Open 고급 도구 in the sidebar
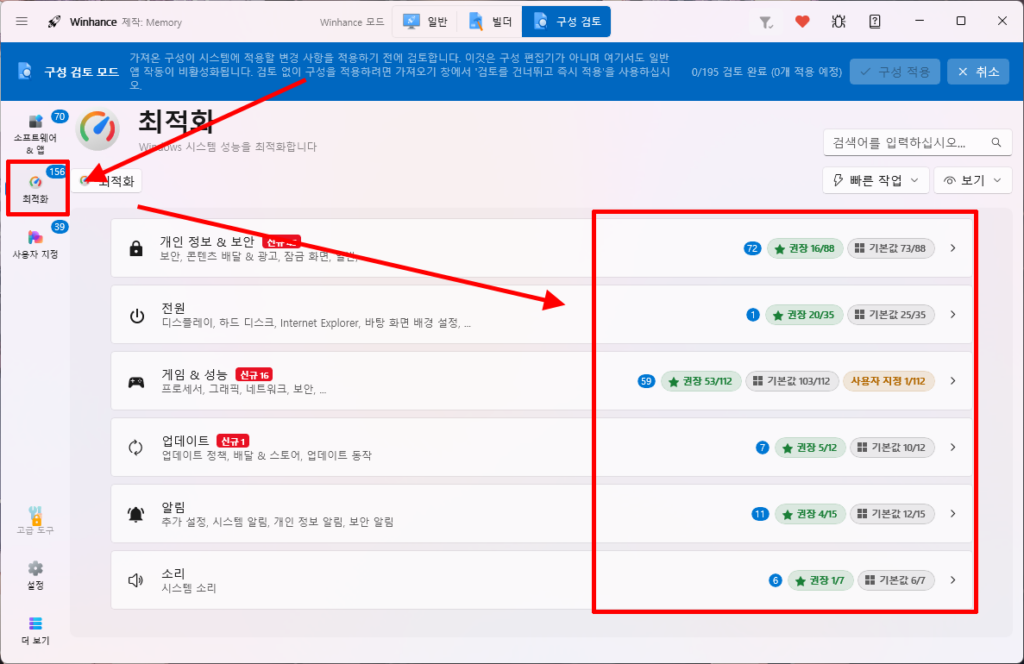 [35, 520]
